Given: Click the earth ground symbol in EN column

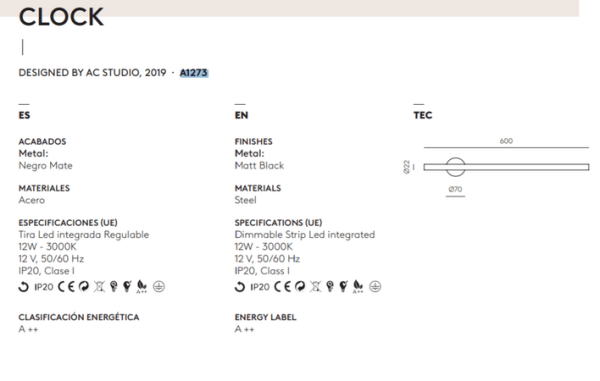Looking at the screenshot, I should 375,287.
